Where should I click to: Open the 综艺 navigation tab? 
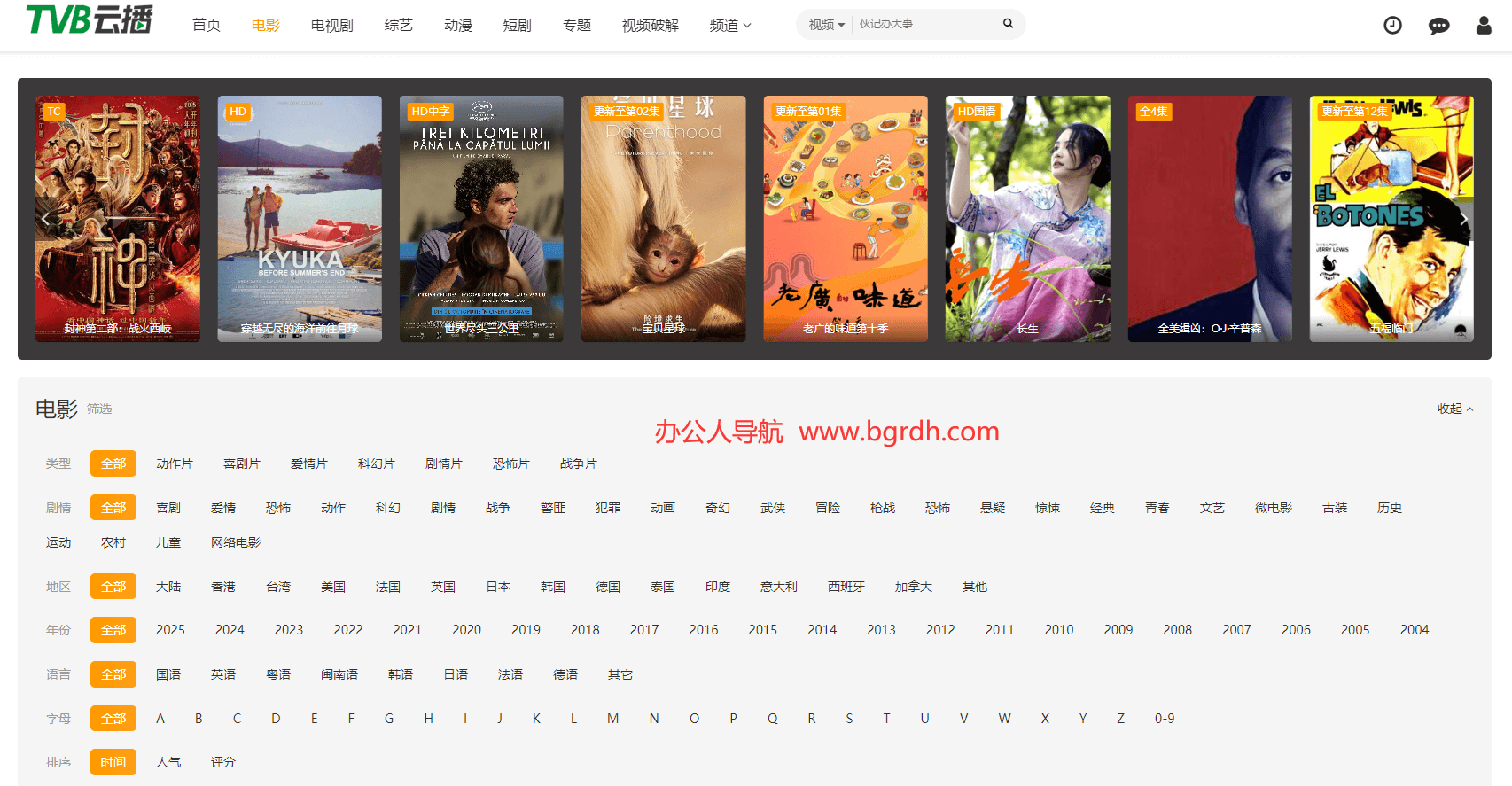pyautogui.click(x=399, y=26)
